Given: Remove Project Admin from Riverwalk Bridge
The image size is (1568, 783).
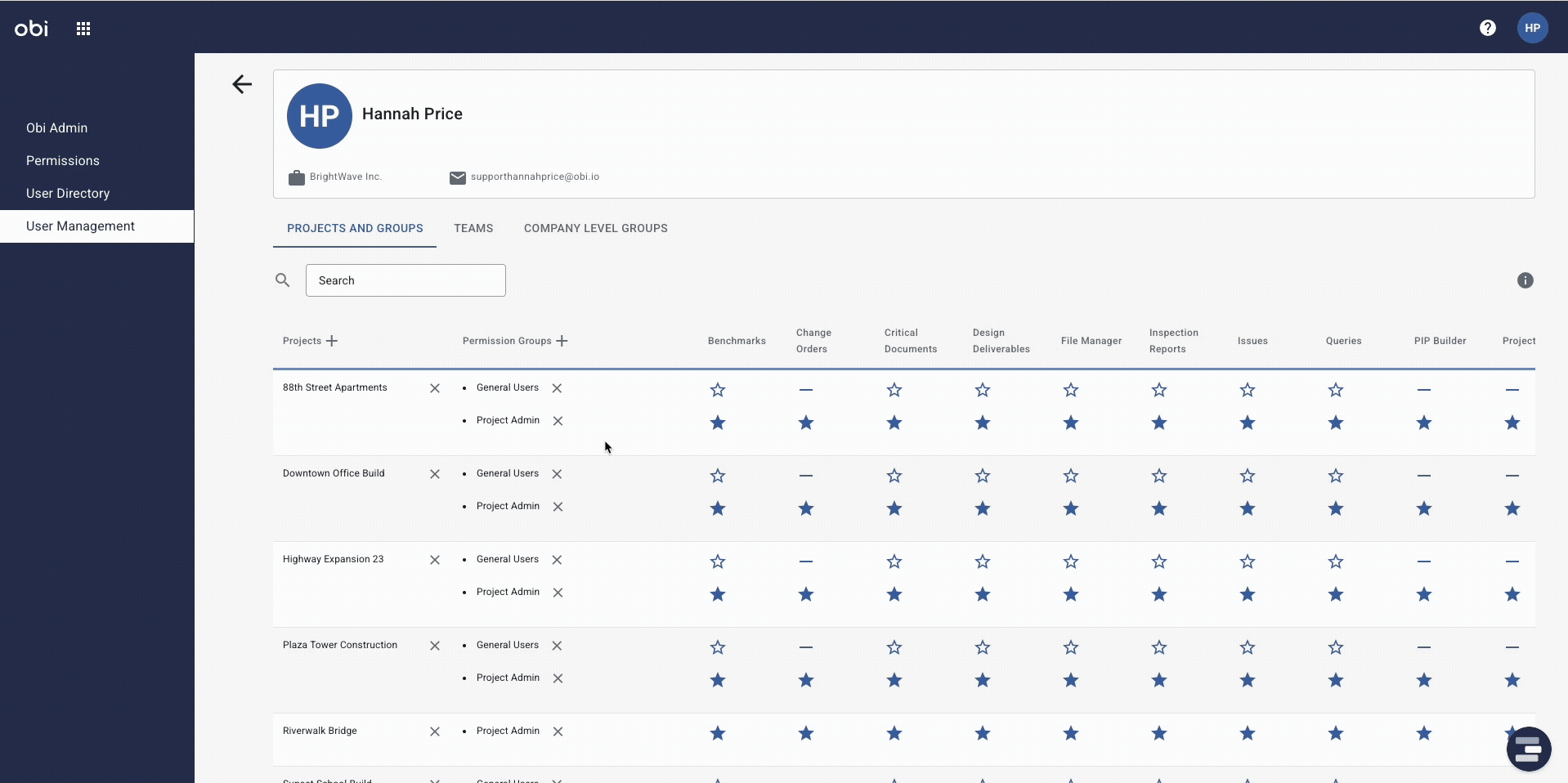Looking at the screenshot, I should (558, 732).
